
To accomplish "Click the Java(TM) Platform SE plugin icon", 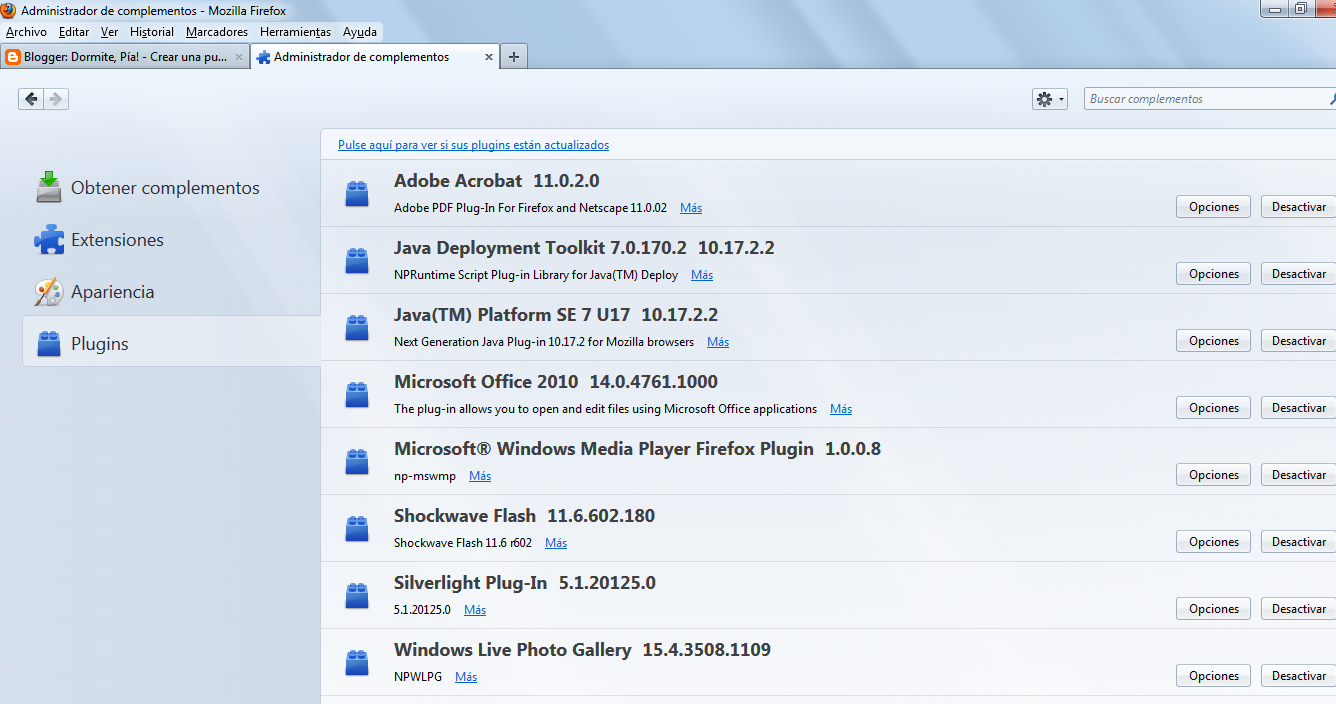I will click(x=357, y=327).
